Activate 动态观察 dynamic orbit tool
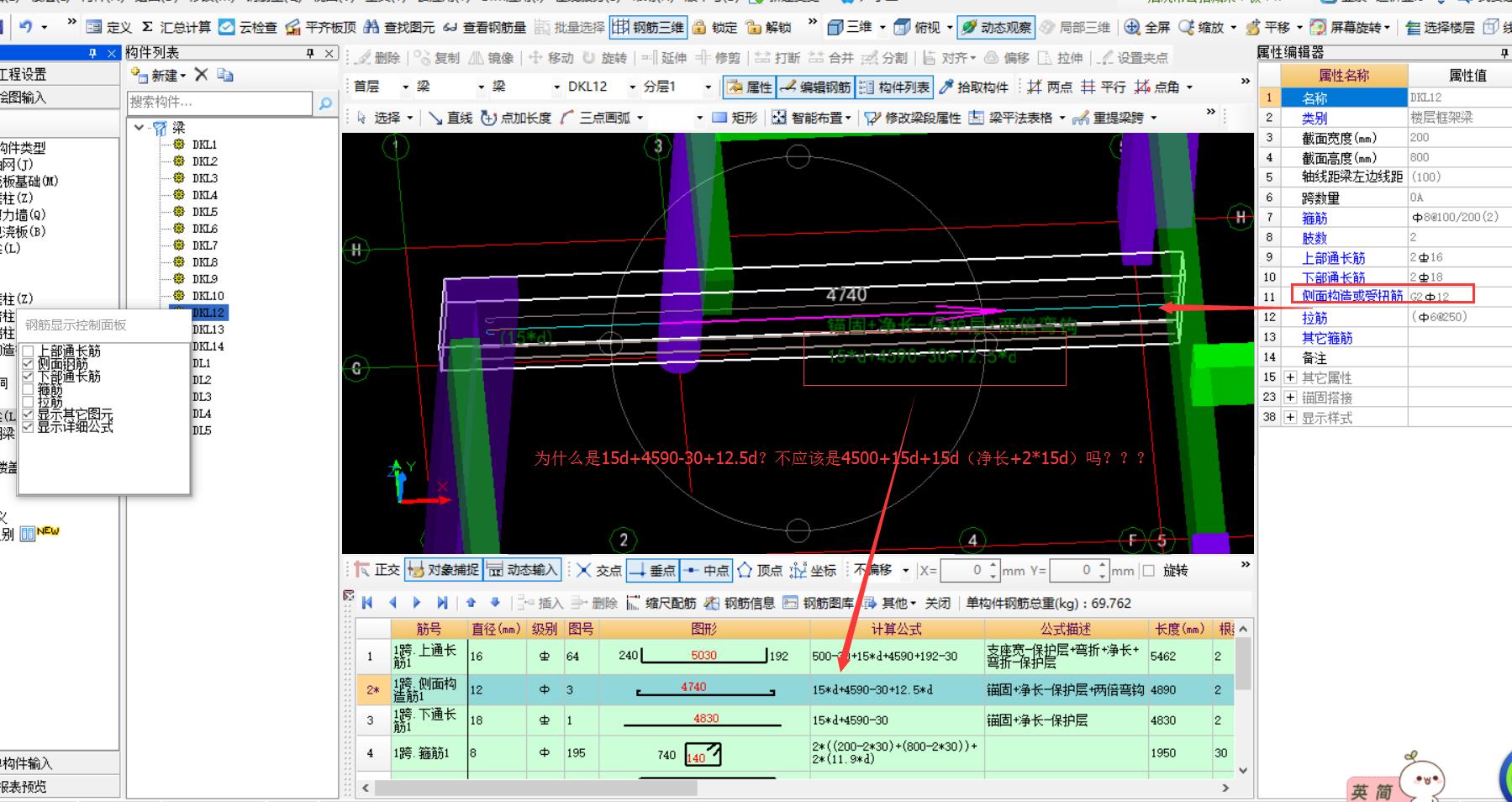Screen dimensions: 1512x802 996,27
